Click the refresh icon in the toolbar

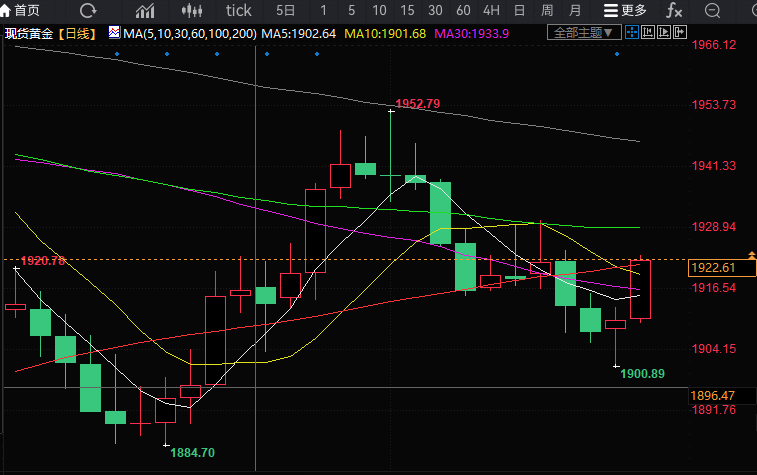pos(88,11)
